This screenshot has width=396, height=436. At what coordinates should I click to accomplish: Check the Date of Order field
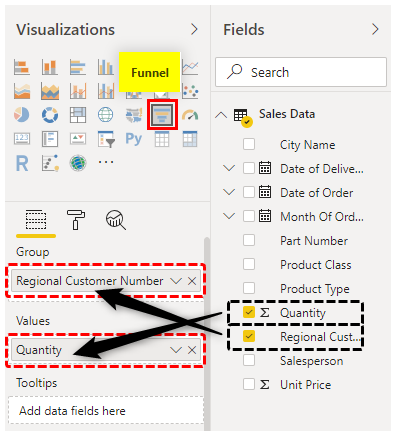(249, 192)
